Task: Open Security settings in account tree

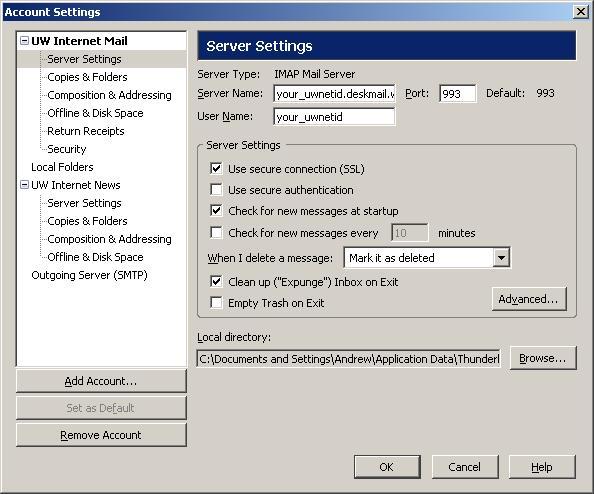Action: 67,149
